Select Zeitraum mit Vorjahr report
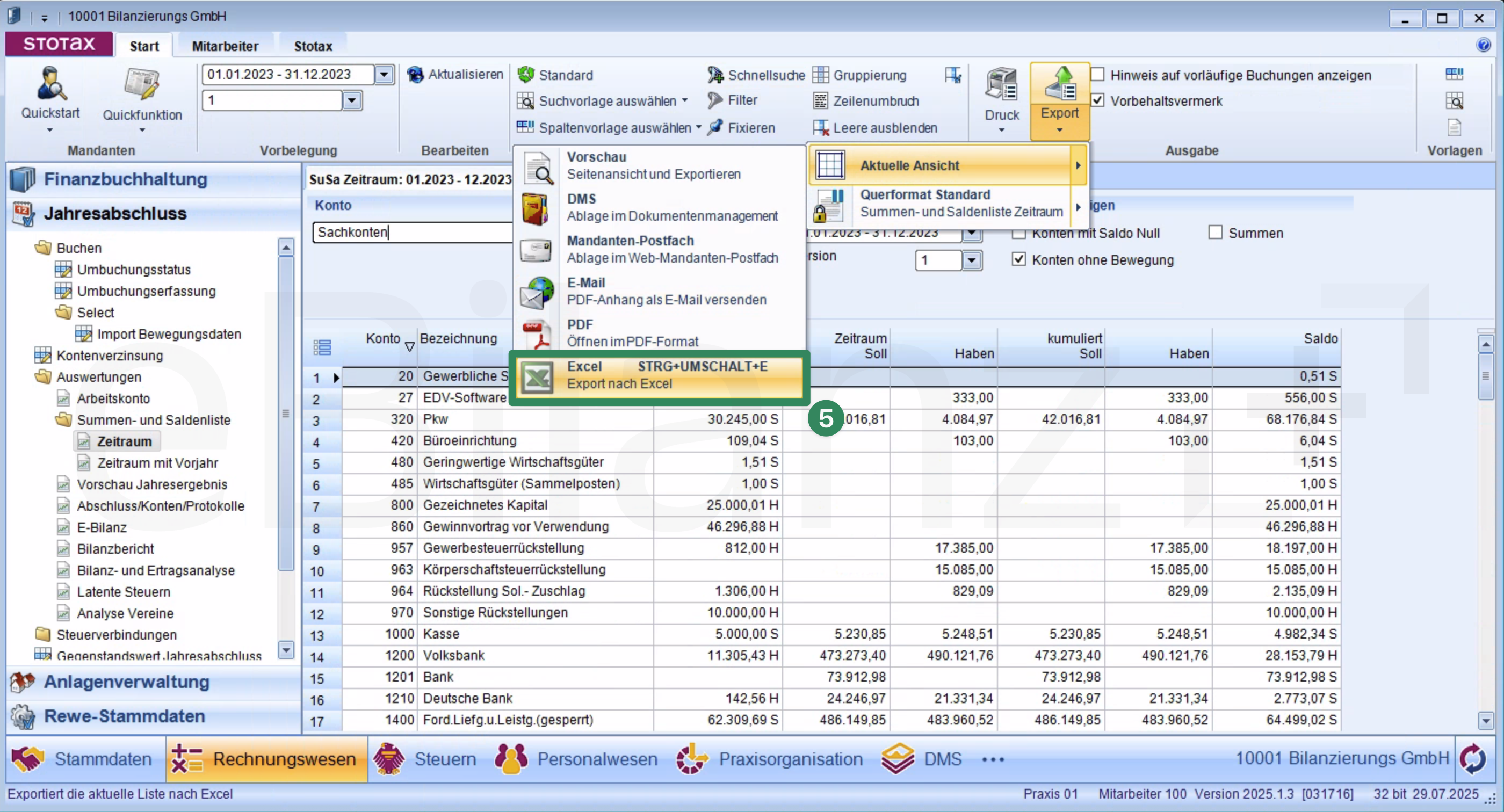1504x812 pixels. (157, 463)
